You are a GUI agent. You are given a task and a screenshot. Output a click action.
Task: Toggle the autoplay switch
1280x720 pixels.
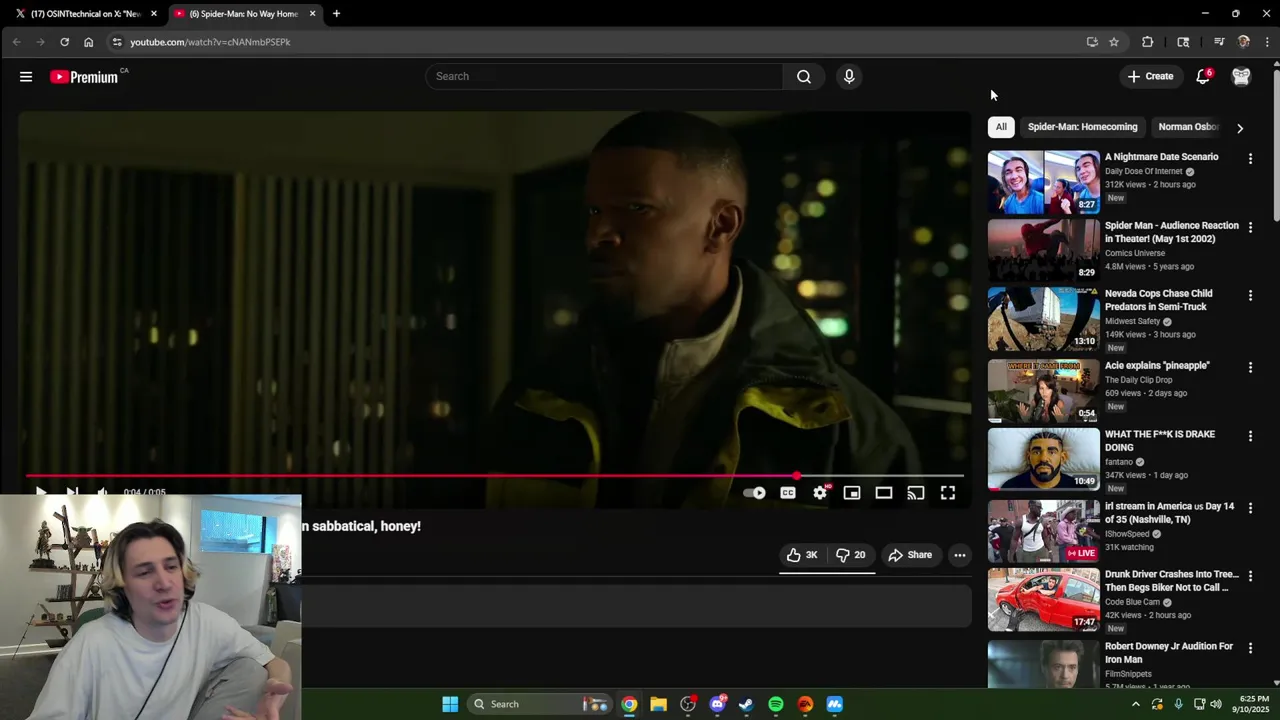755,493
